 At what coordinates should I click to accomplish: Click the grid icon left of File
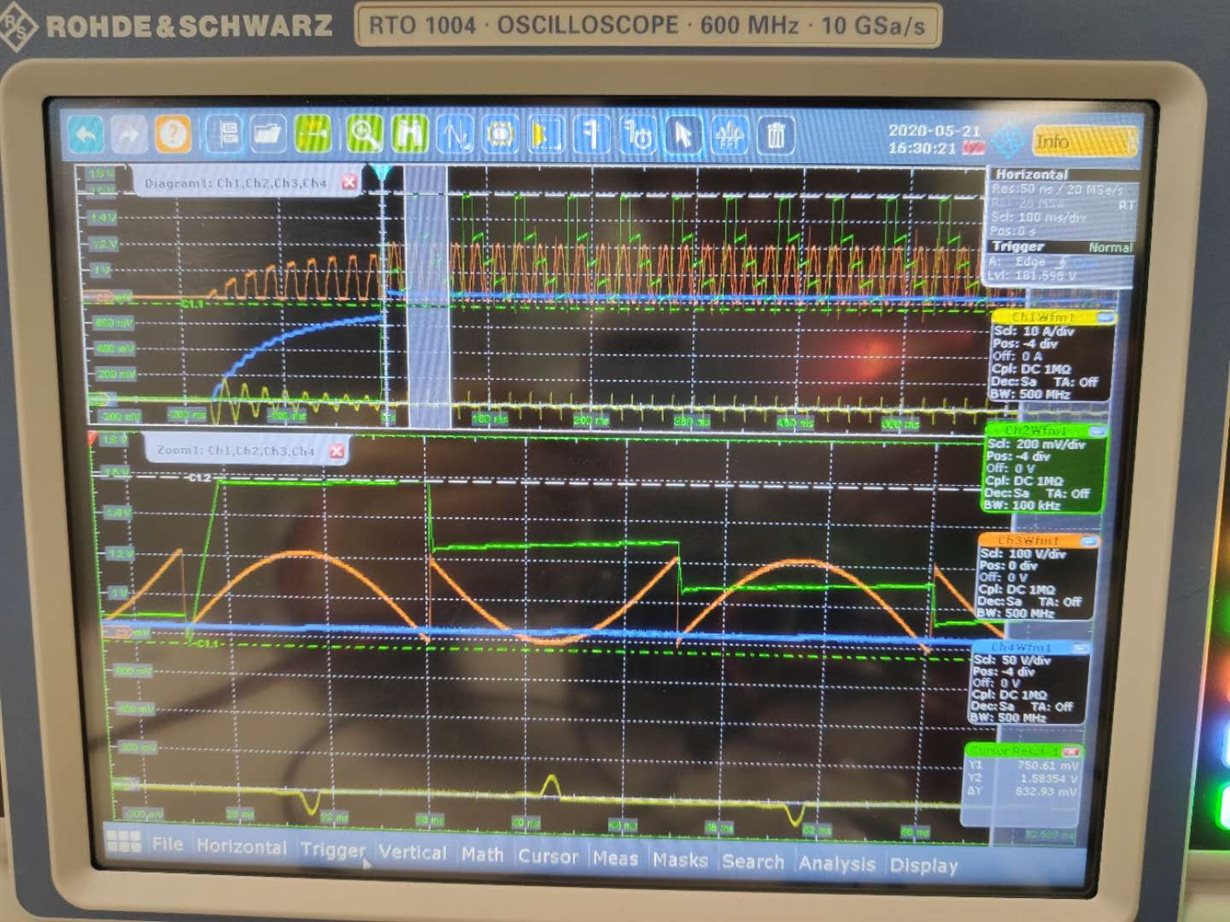(x=124, y=842)
